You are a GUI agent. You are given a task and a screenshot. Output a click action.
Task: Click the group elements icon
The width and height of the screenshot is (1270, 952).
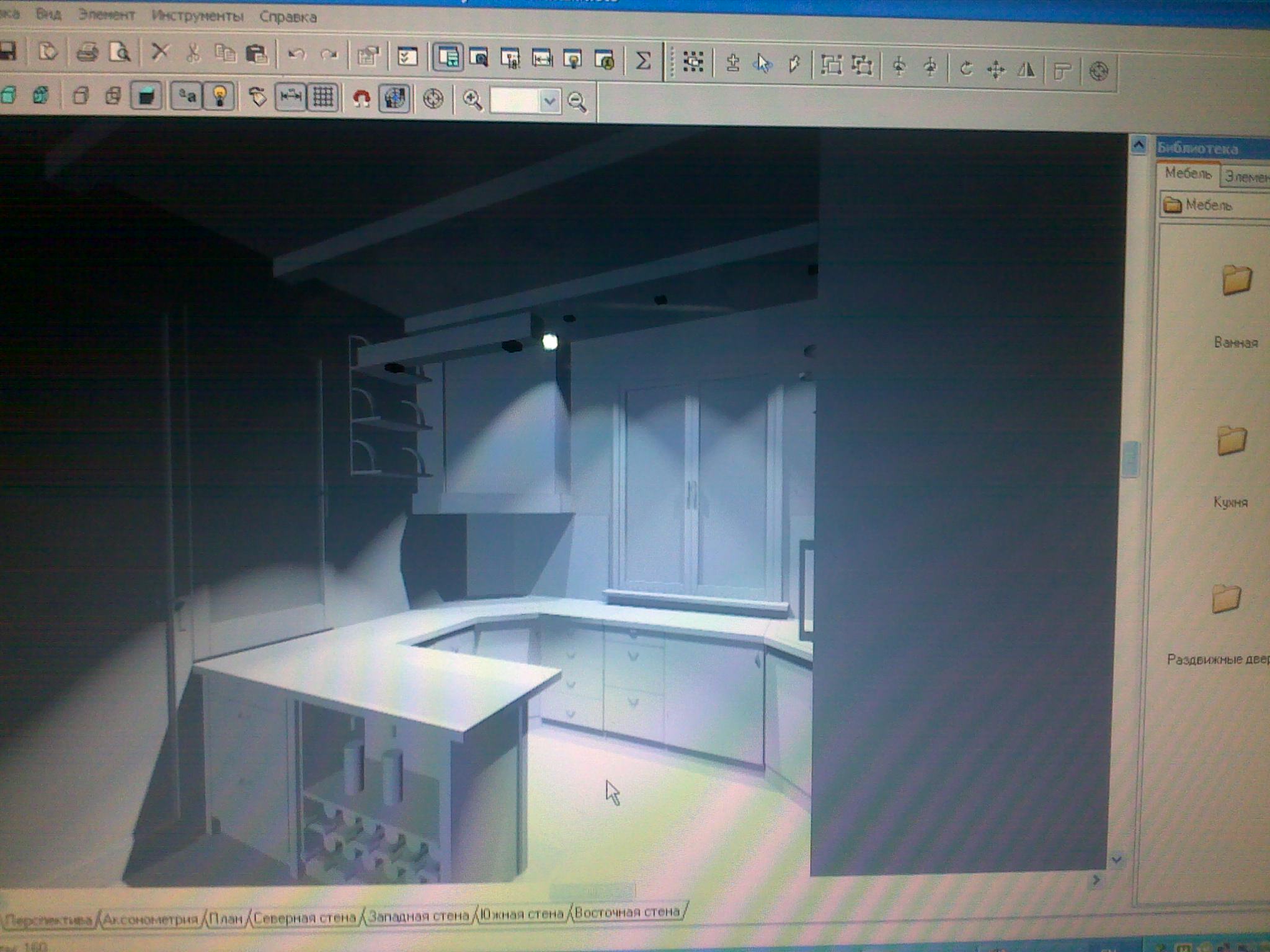pos(831,65)
